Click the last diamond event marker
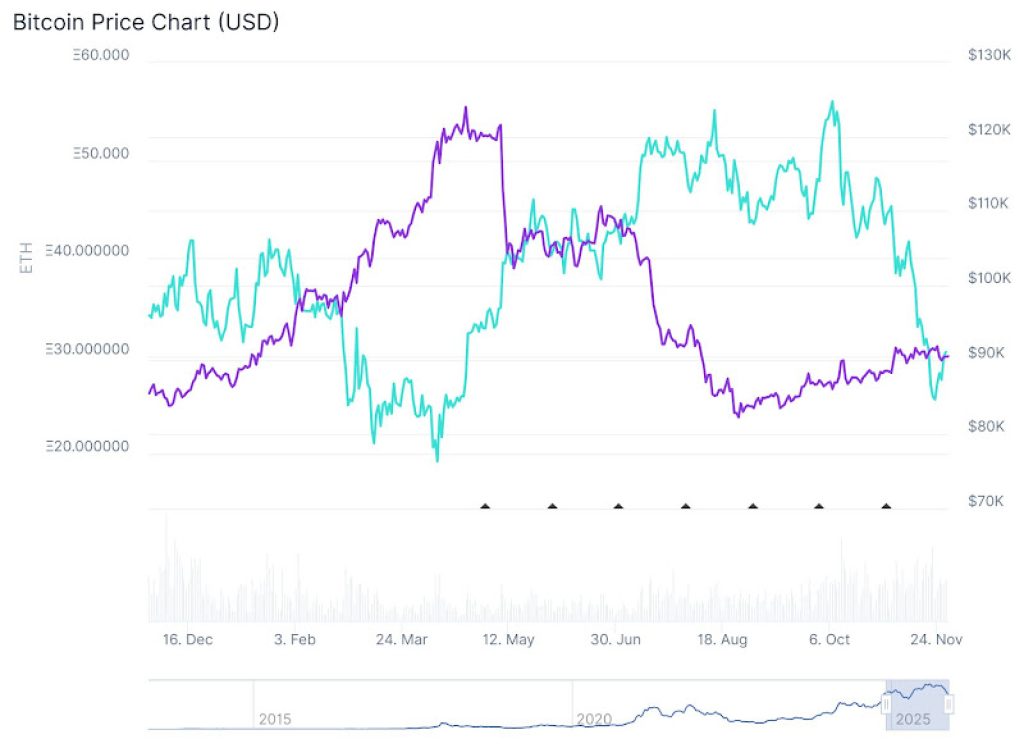The image size is (1024, 748). (886, 506)
